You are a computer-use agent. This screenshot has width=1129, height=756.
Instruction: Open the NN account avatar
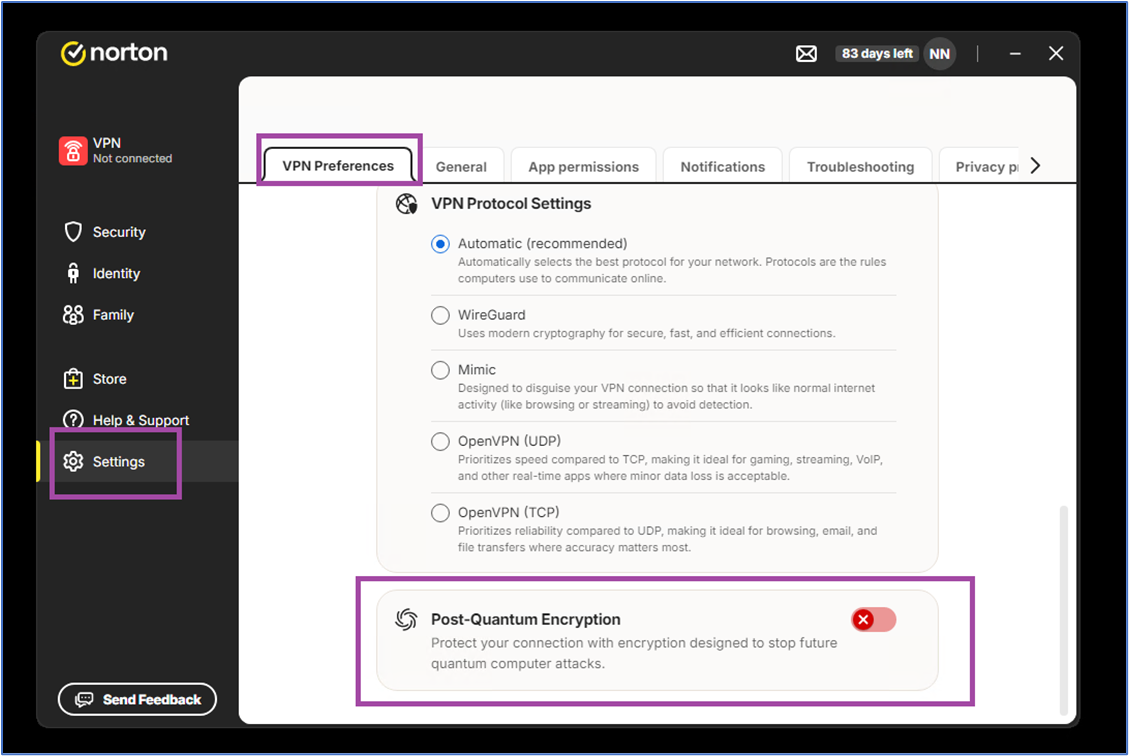940,54
